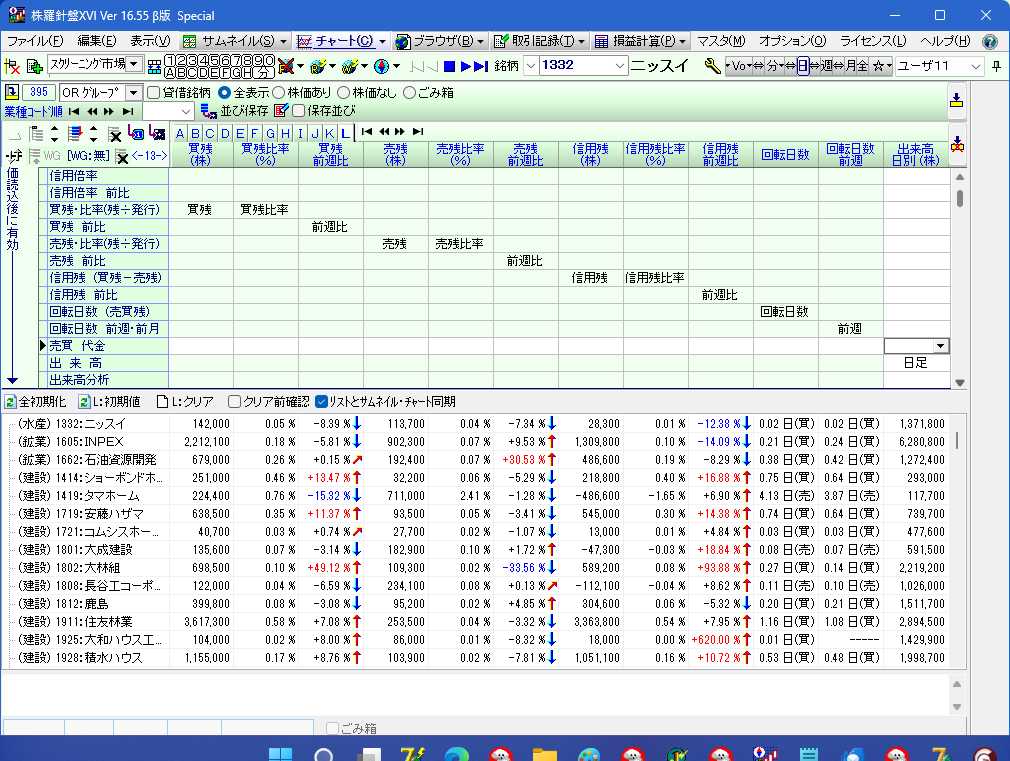Click the blue stop square button

[450, 66]
